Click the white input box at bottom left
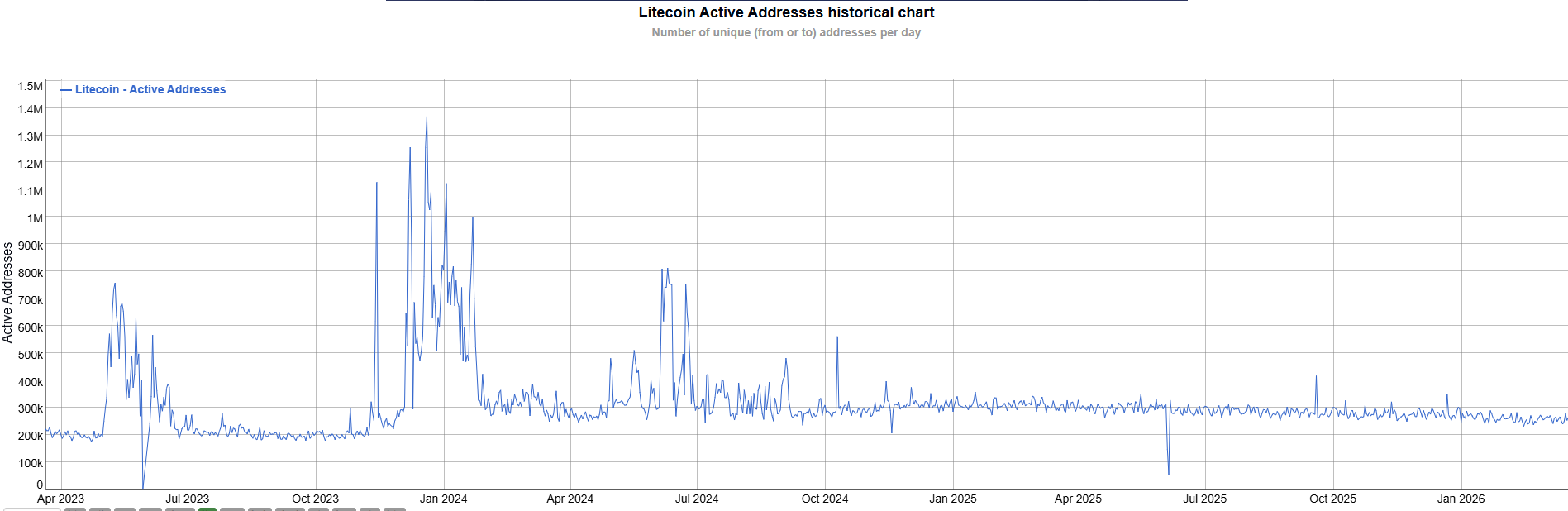 pos(31,509)
